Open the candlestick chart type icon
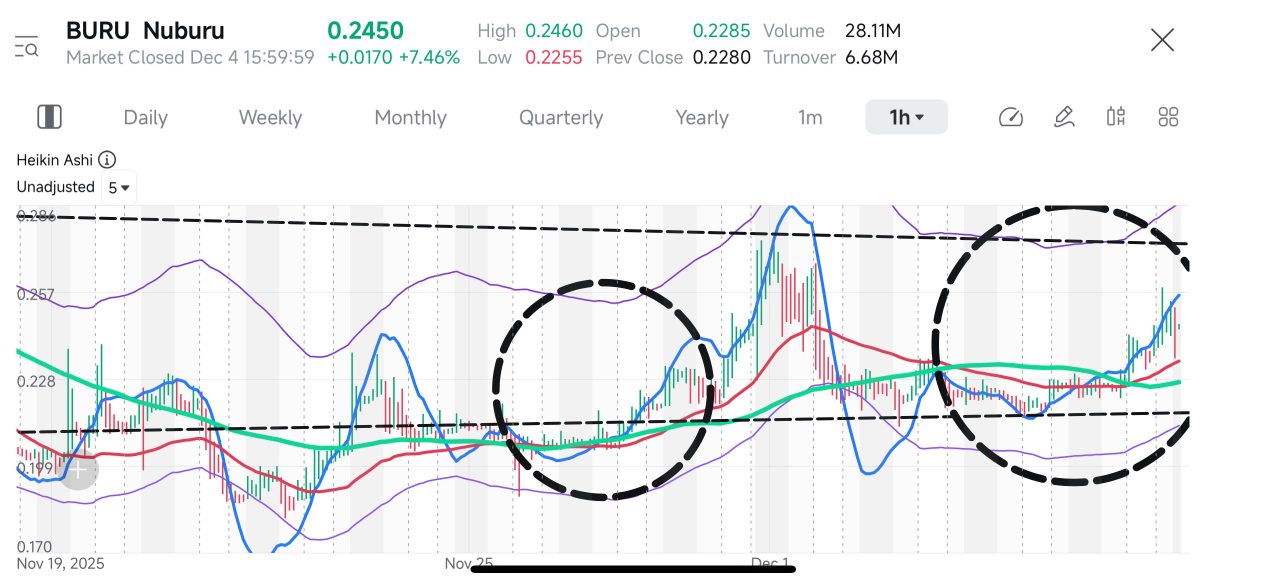 pyautogui.click(x=1116, y=117)
